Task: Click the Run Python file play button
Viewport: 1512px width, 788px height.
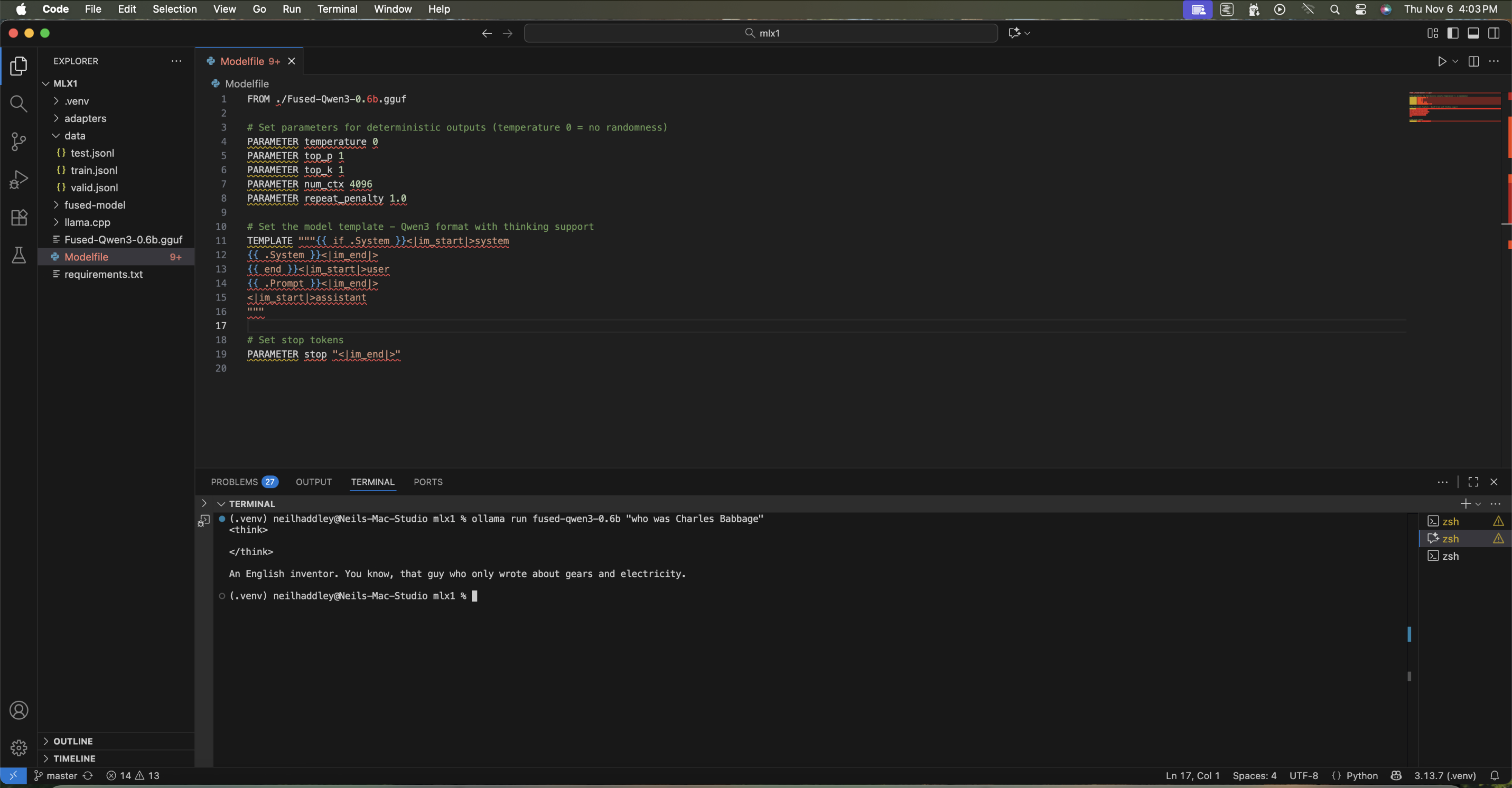Action: point(1442,61)
